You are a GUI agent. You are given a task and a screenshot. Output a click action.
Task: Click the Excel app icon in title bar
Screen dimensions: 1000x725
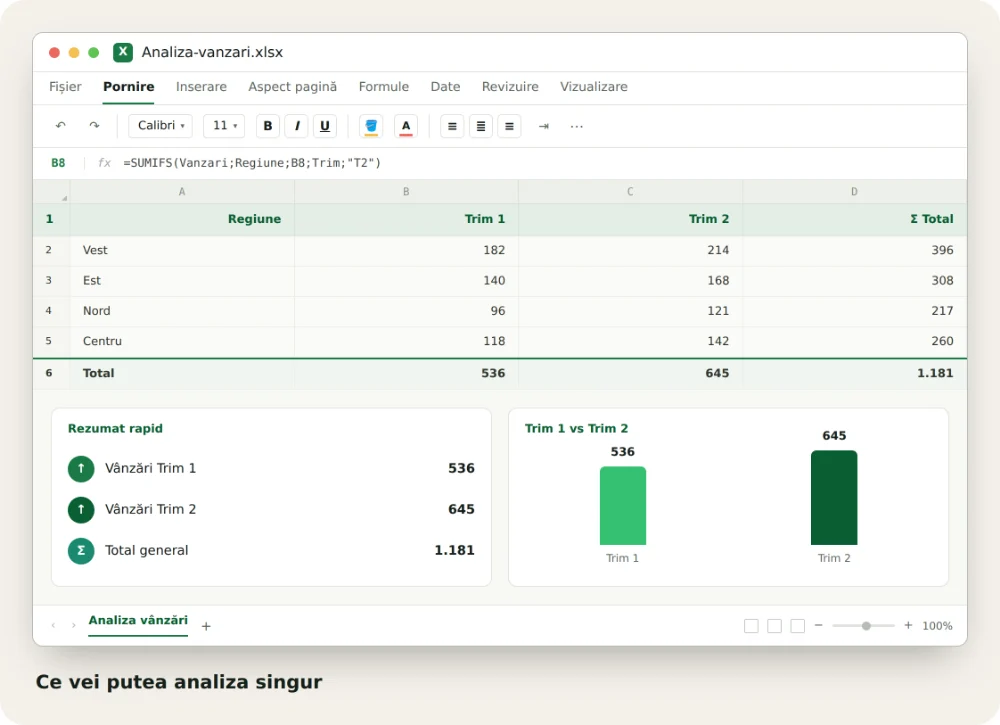click(123, 52)
